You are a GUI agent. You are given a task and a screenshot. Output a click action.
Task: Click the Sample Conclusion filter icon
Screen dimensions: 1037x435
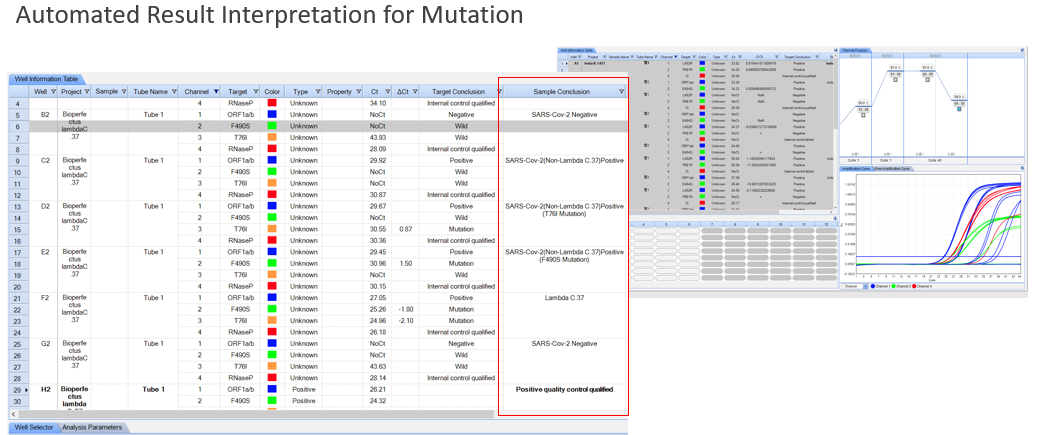[620, 92]
